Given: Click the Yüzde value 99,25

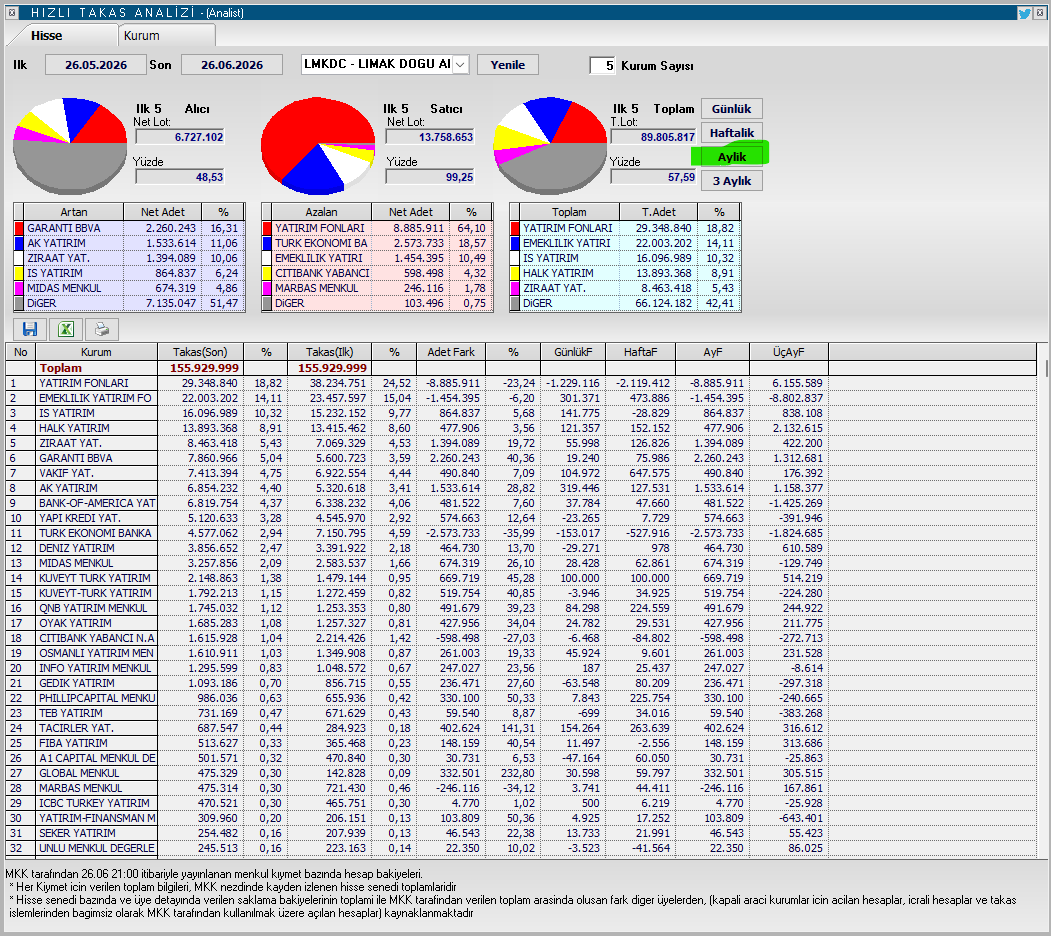Looking at the screenshot, I should tap(430, 177).
